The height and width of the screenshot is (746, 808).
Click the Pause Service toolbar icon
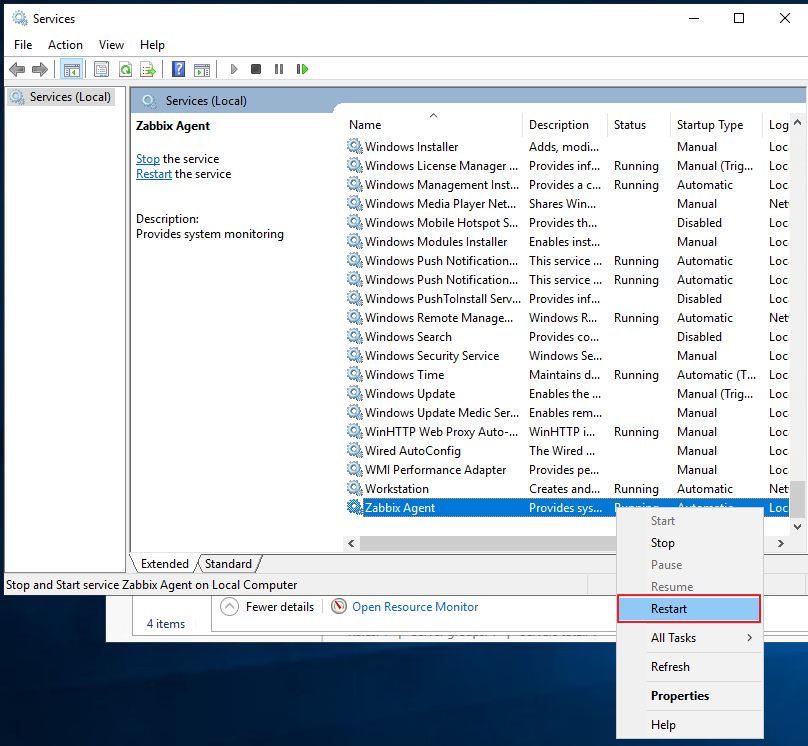(279, 69)
